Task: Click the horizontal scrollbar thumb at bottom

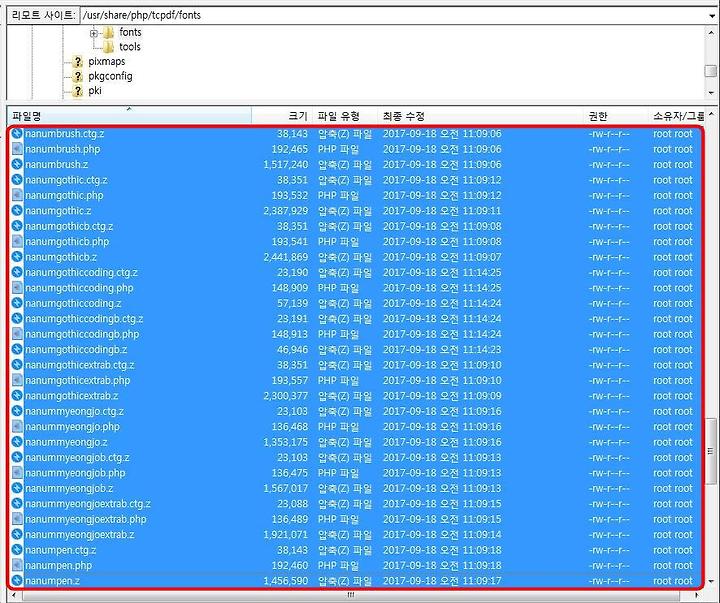Action: (351, 595)
